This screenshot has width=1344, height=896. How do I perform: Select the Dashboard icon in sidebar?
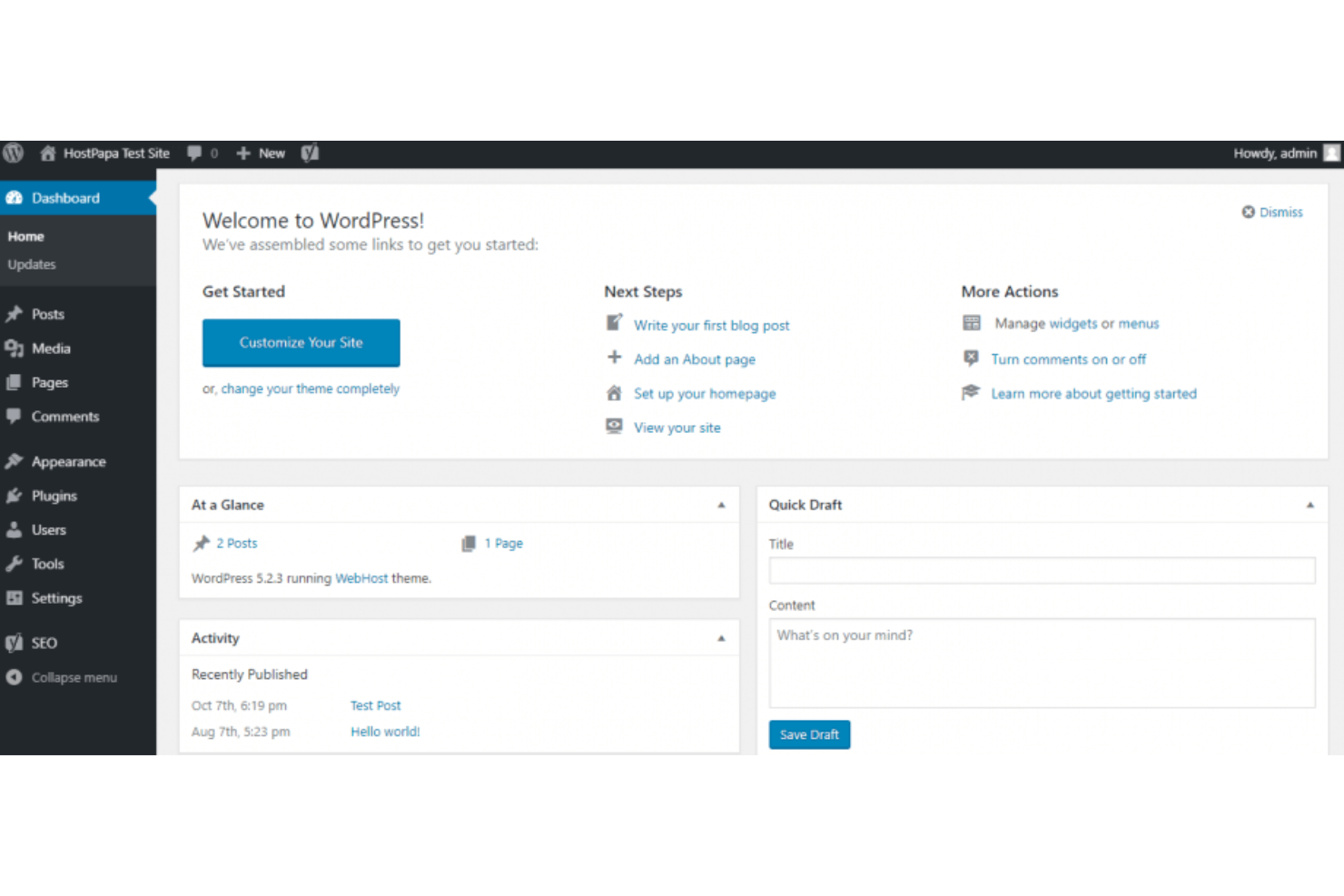click(x=15, y=197)
